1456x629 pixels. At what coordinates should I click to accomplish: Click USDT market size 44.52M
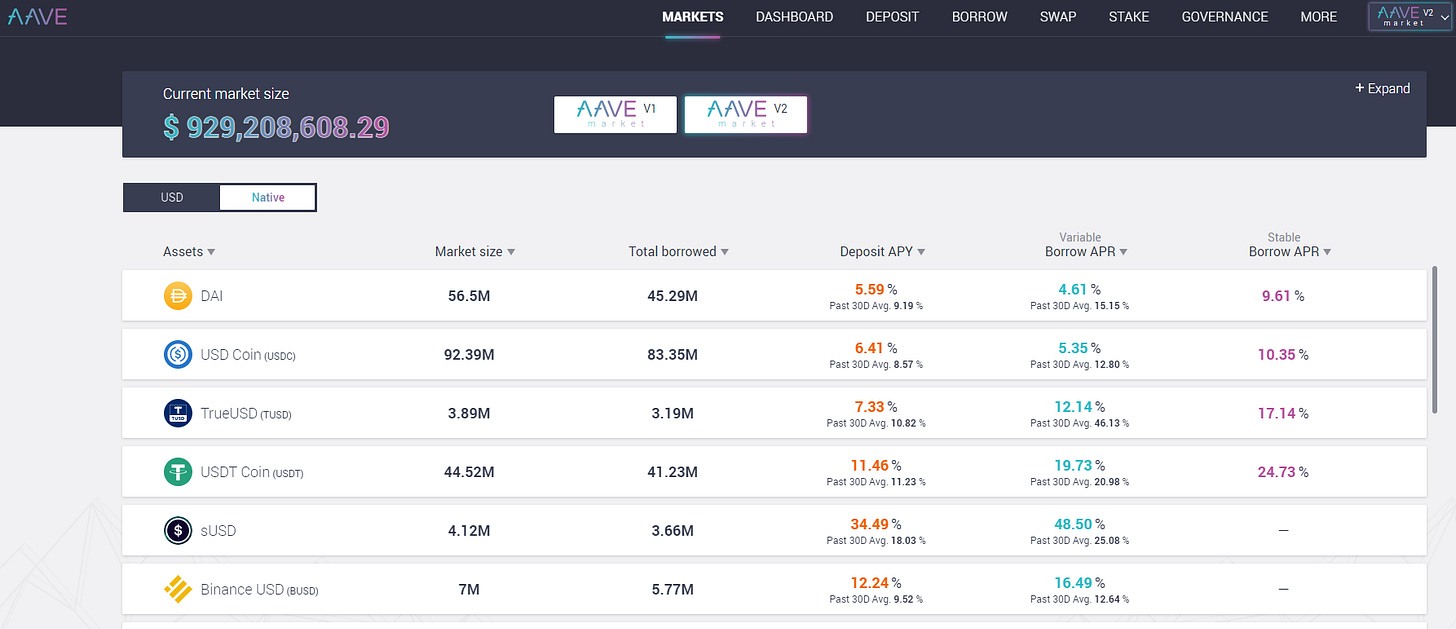click(469, 472)
